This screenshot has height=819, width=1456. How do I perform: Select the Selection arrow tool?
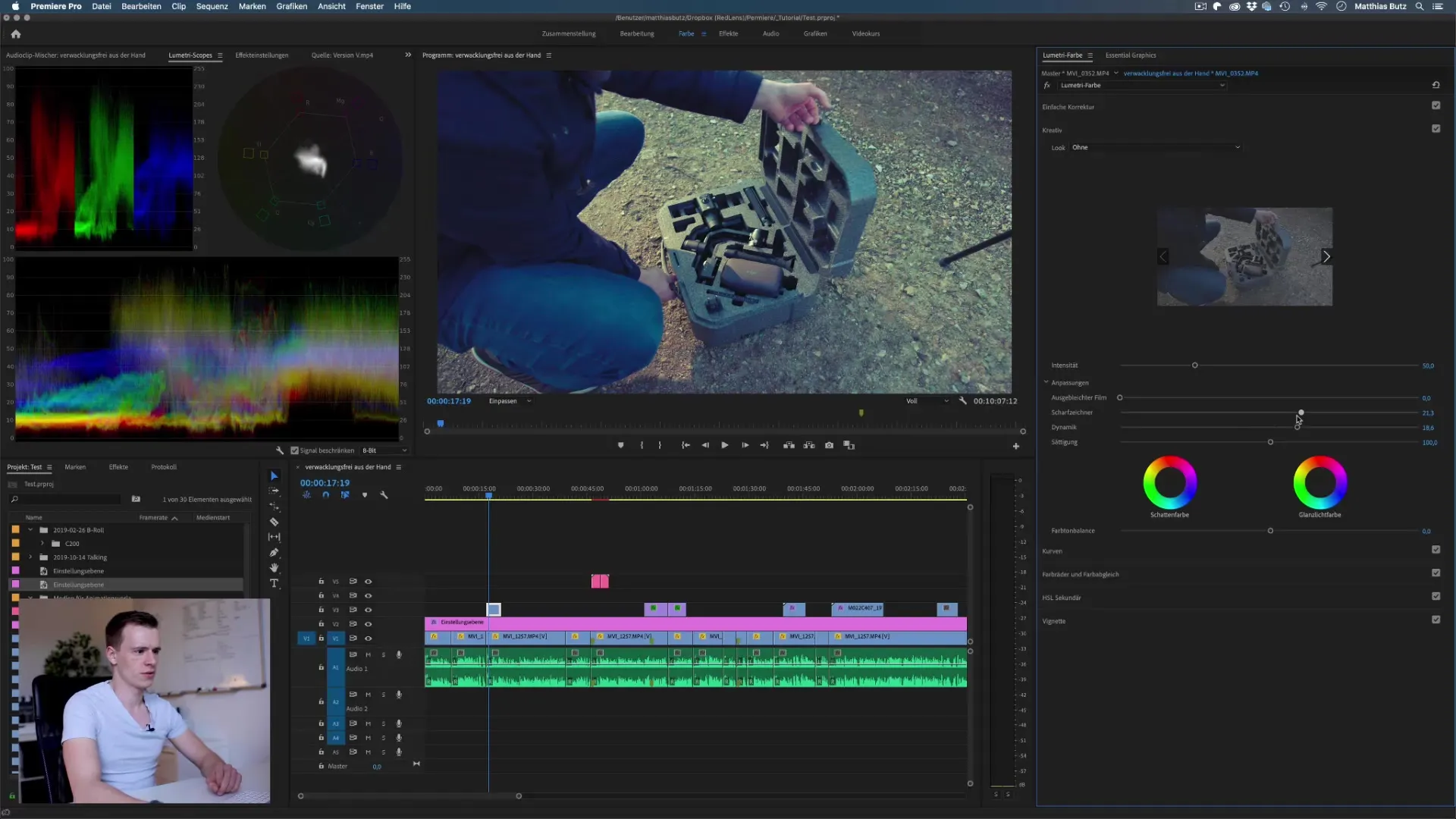tap(275, 475)
